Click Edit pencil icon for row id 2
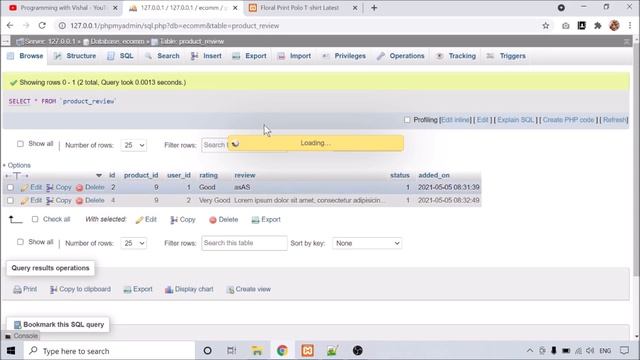Screen dimensions: 640x360 click(x=24, y=188)
